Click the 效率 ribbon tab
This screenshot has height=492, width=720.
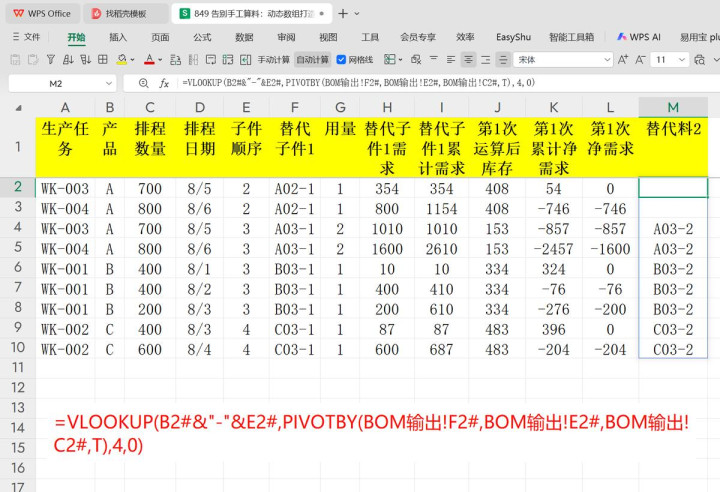pyautogui.click(x=465, y=37)
